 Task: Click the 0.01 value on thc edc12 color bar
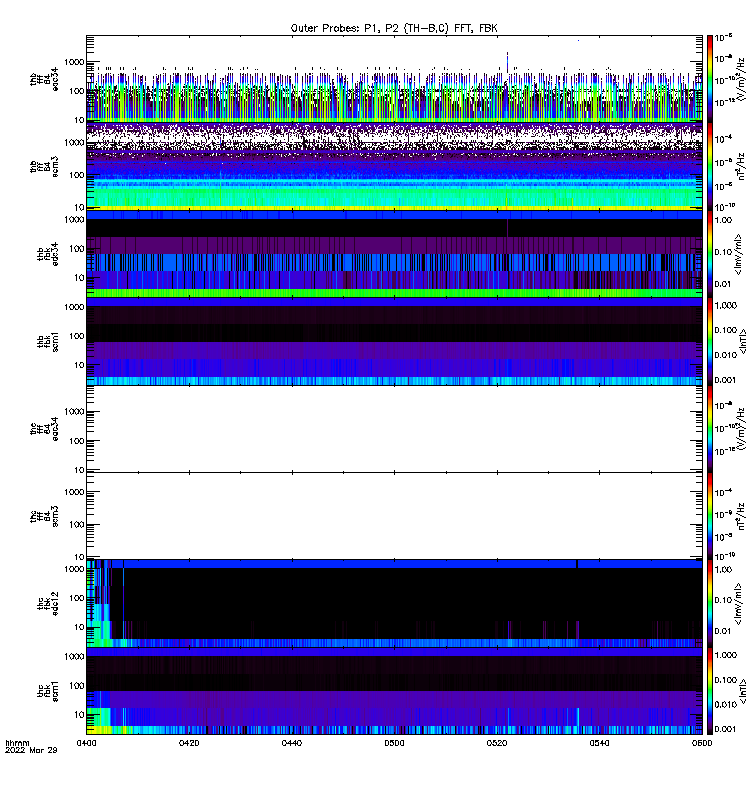(723, 631)
